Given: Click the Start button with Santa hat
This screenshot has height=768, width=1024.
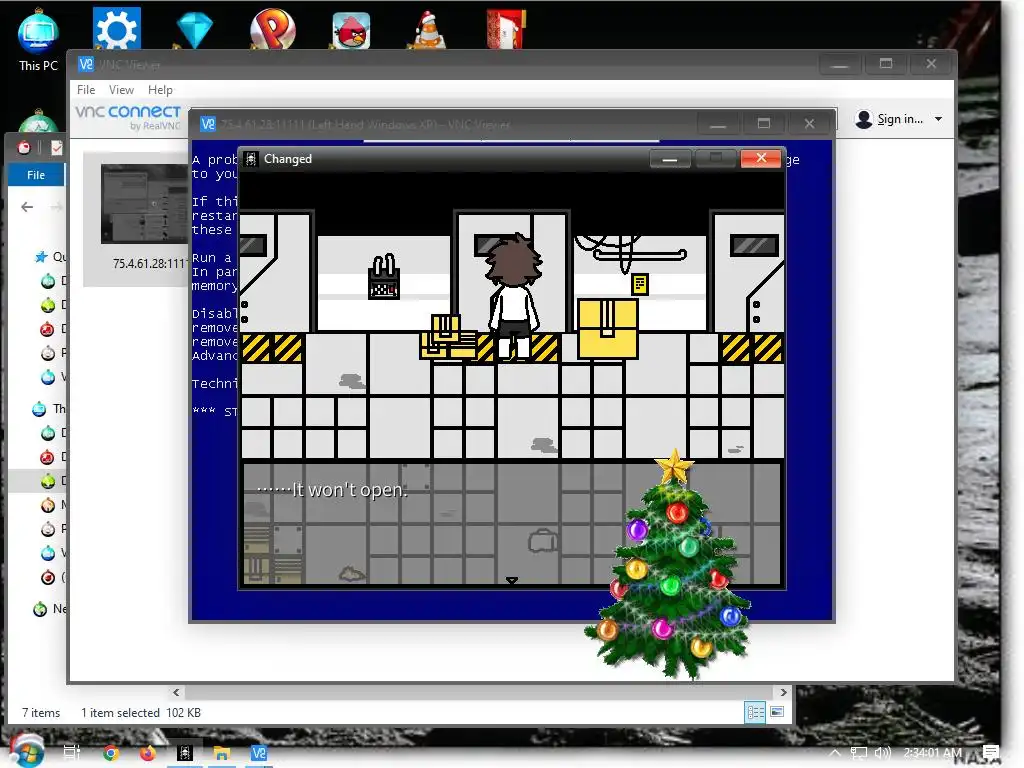Looking at the screenshot, I should (26, 751).
